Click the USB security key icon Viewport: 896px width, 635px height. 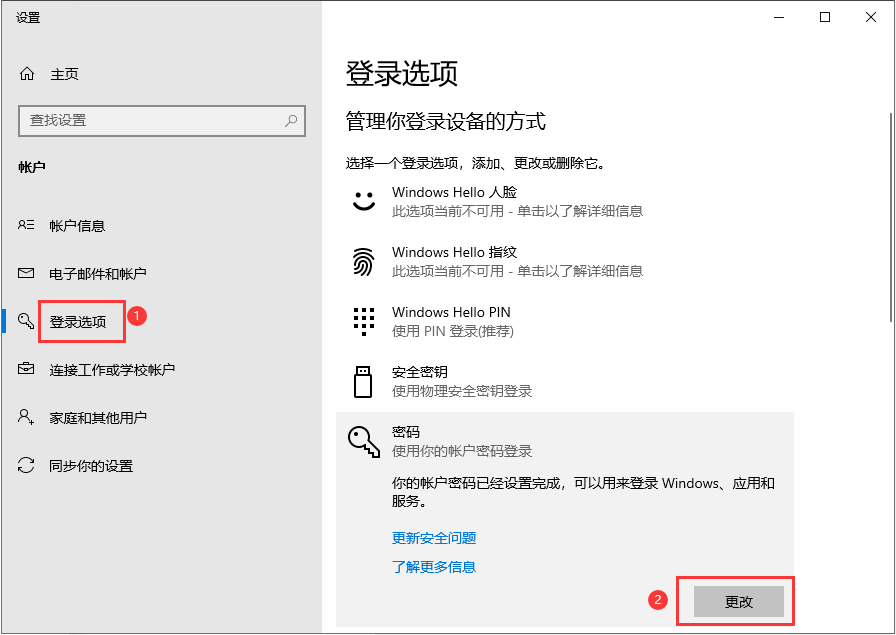[363, 382]
